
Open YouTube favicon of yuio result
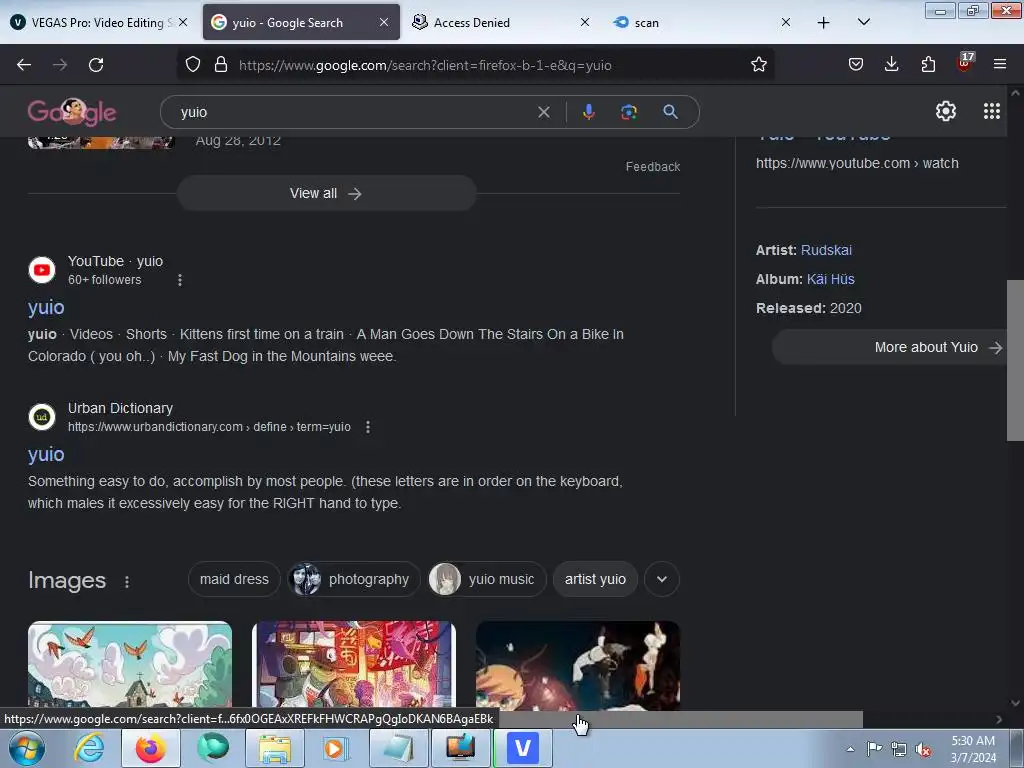(x=42, y=270)
